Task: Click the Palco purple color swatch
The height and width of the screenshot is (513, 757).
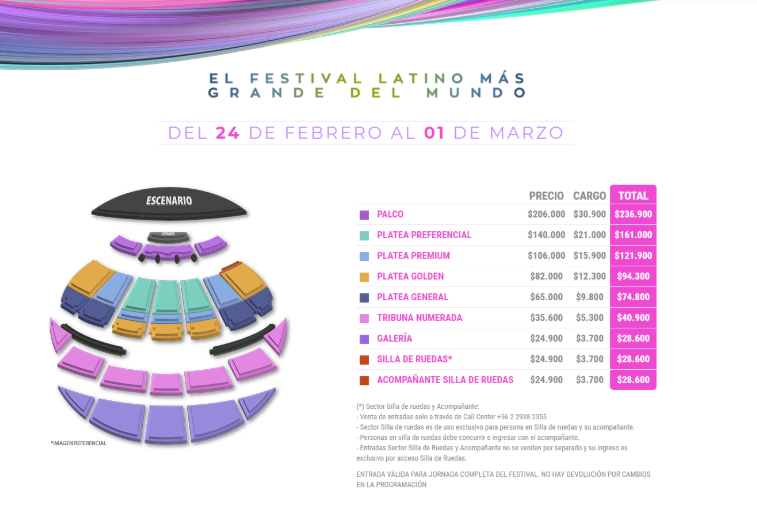Action: tap(364, 215)
